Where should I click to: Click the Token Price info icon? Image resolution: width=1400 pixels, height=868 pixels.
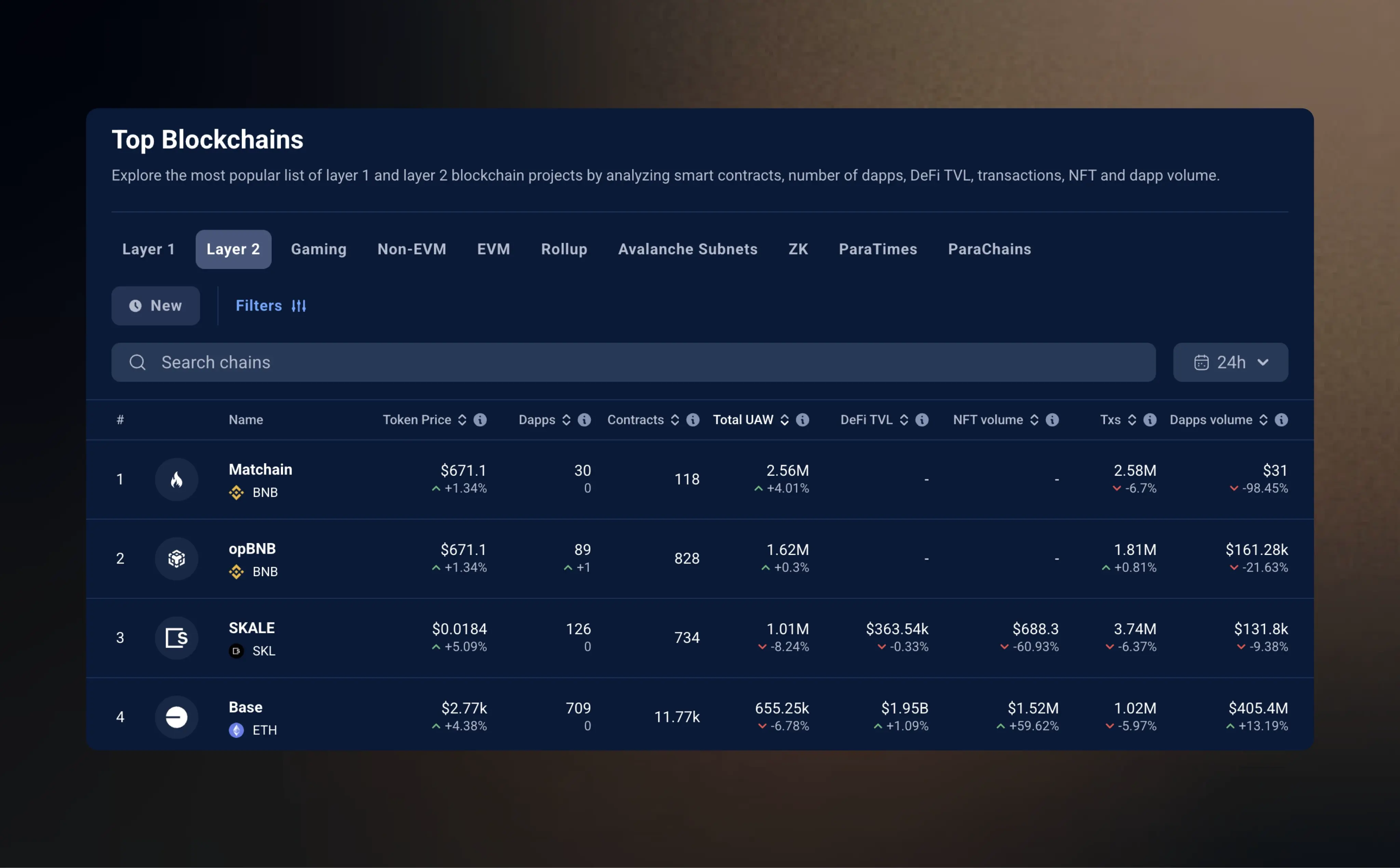click(481, 420)
